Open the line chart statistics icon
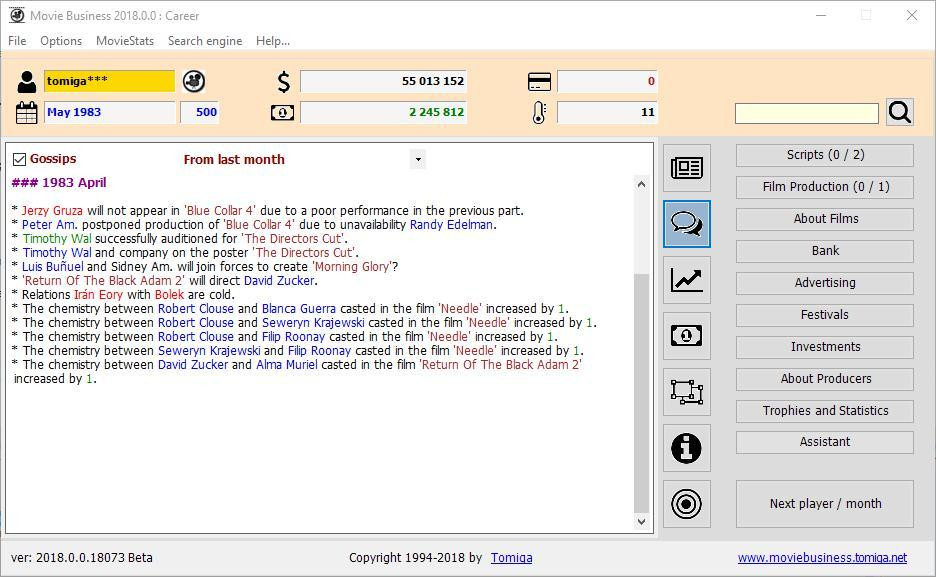 click(686, 280)
